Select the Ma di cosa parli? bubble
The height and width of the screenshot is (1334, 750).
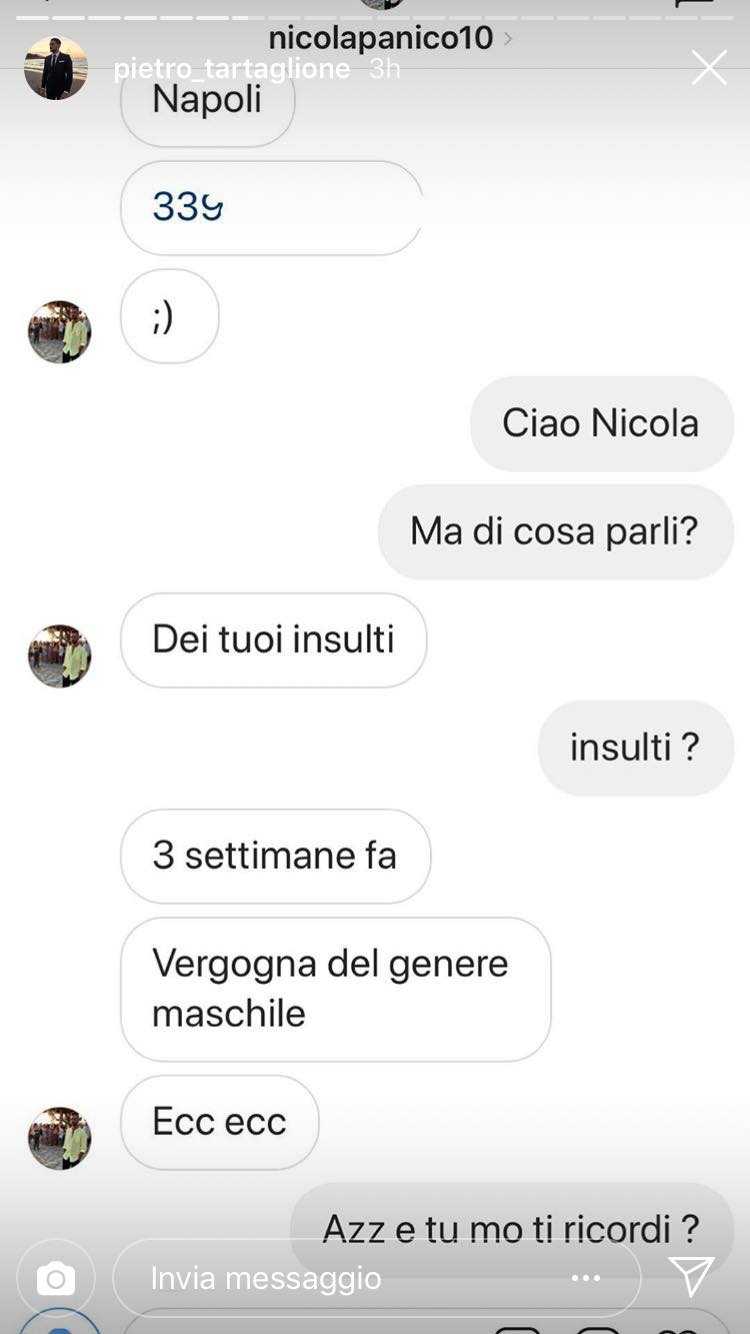(x=556, y=531)
